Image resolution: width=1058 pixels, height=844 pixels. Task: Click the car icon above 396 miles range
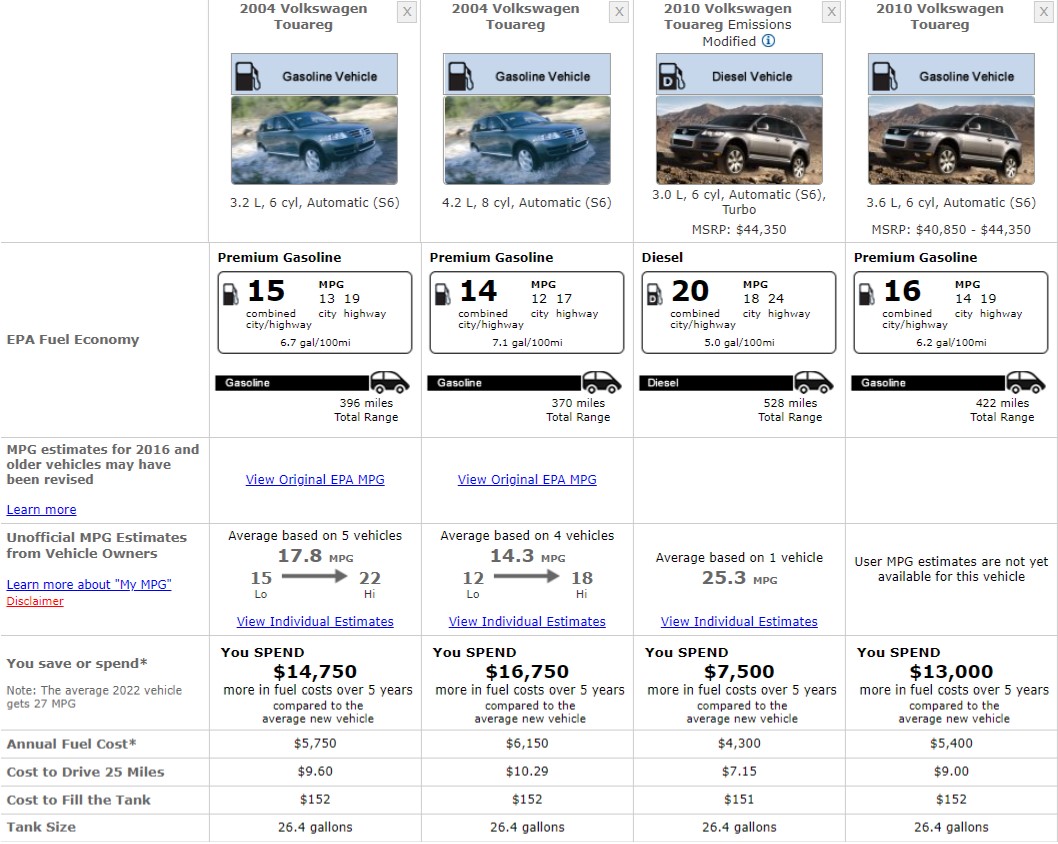click(x=390, y=382)
